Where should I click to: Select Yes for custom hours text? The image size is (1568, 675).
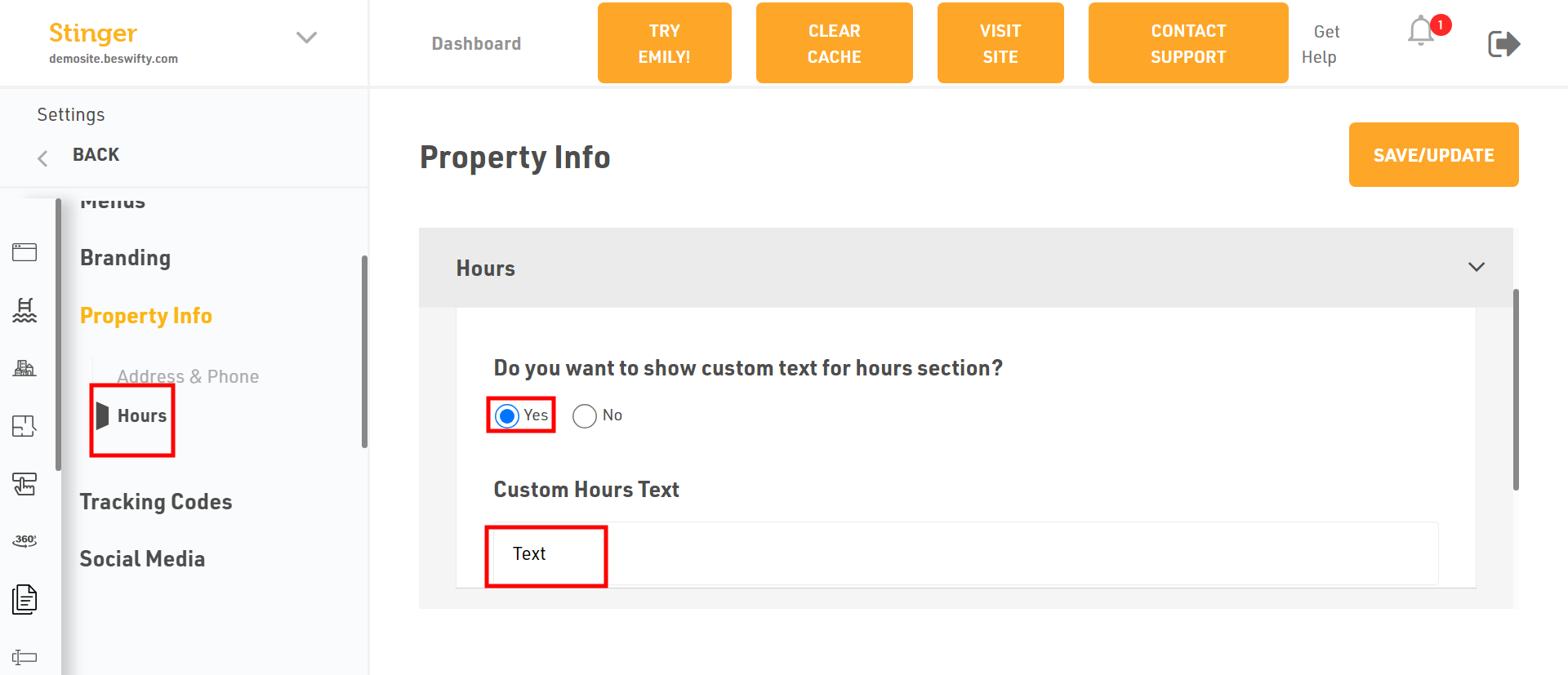tap(507, 416)
